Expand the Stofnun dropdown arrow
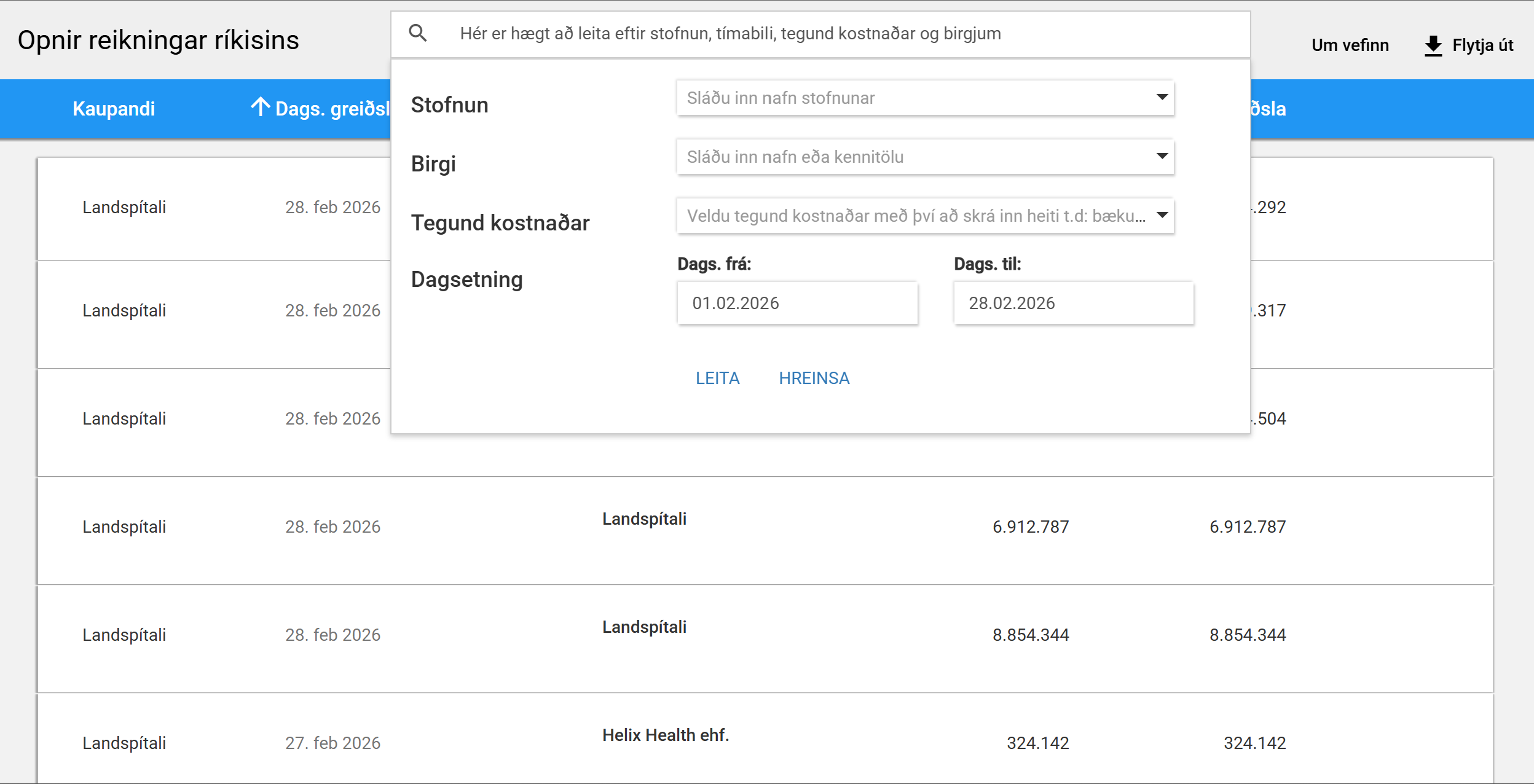The image size is (1534, 784). pyautogui.click(x=1162, y=97)
